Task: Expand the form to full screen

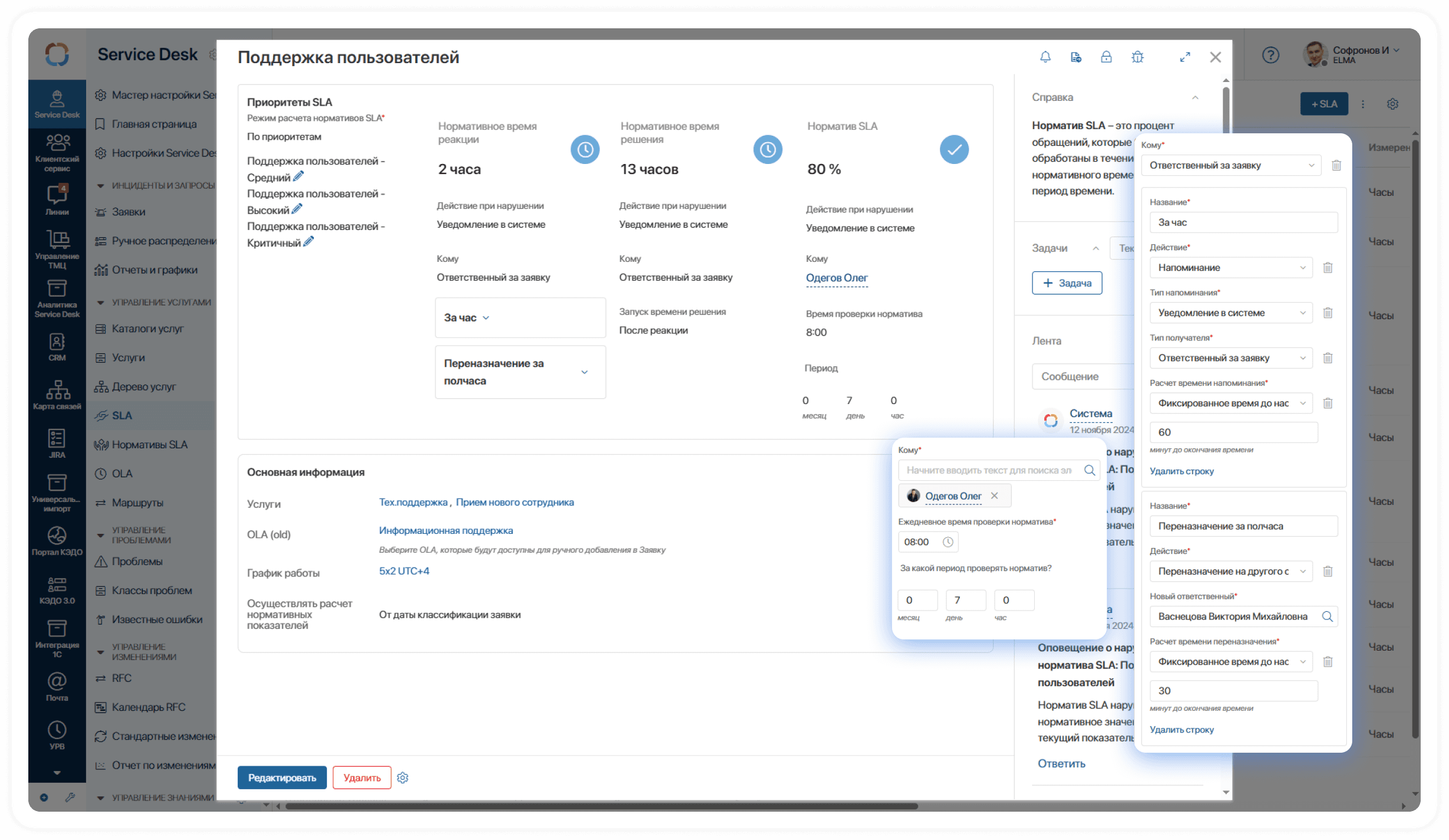Action: coord(1185,57)
